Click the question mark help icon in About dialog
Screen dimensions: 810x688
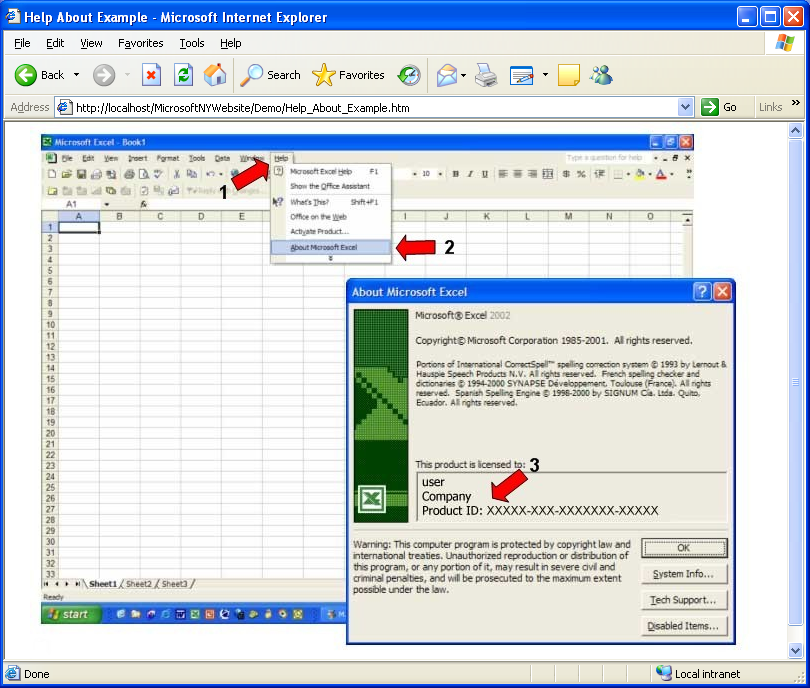click(x=702, y=292)
